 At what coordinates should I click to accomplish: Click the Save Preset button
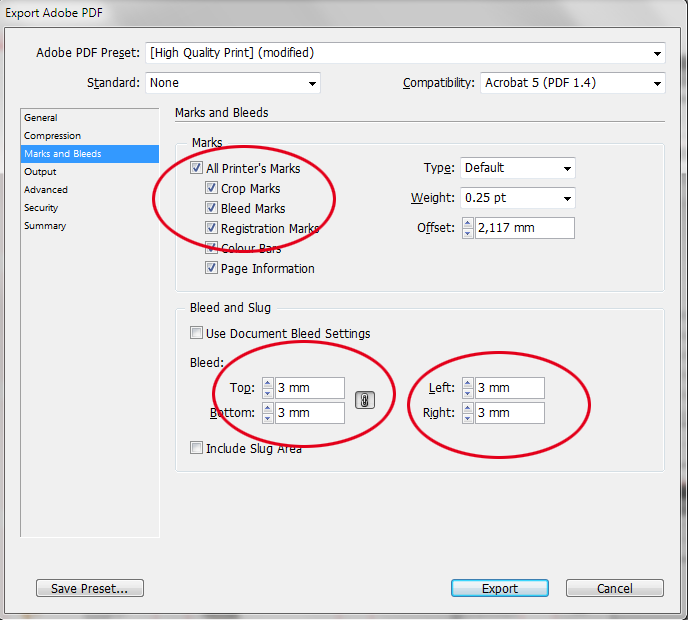coord(90,588)
